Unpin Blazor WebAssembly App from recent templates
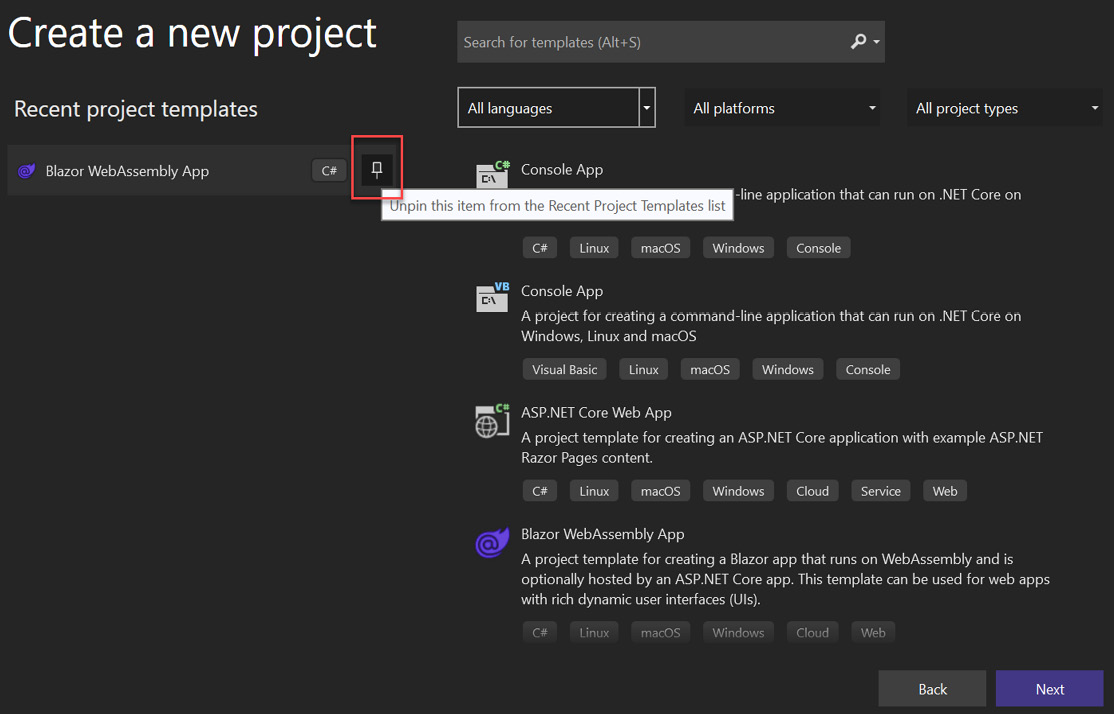Image resolution: width=1114 pixels, height=714 pixels. point(377,170)
